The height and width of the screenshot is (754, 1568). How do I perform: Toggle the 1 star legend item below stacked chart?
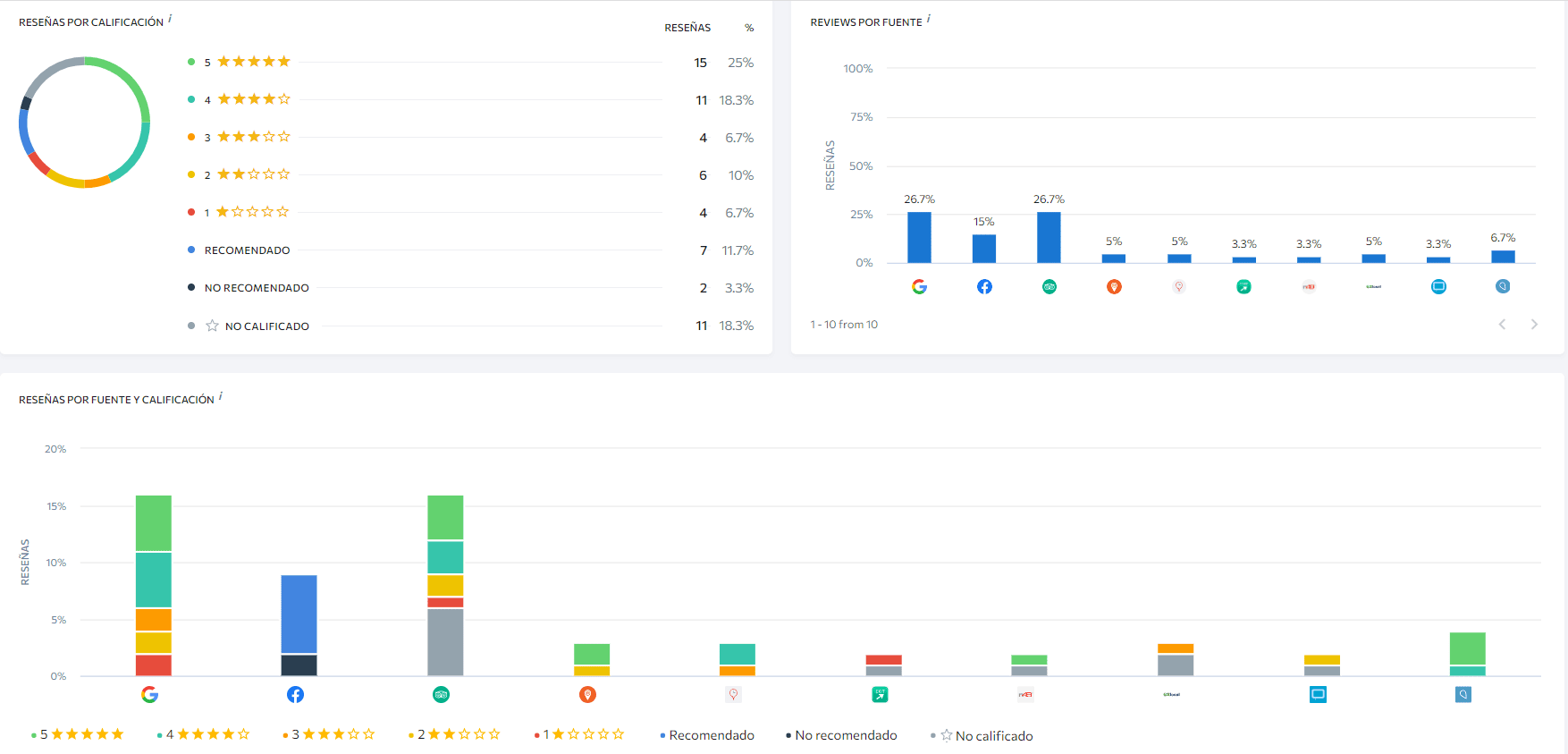[x=579, y=734]
